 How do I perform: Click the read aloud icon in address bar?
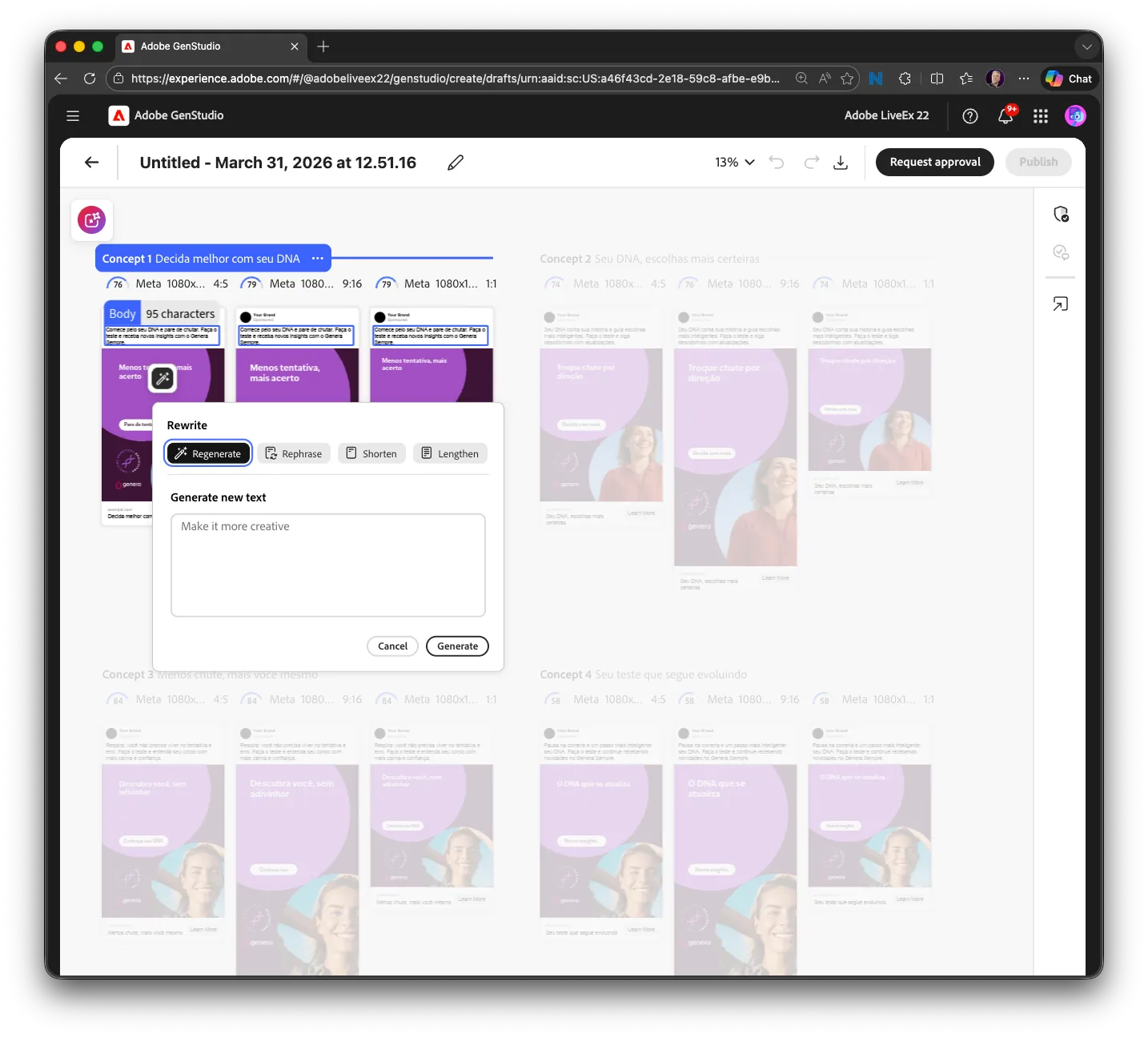tap(825, 78)
